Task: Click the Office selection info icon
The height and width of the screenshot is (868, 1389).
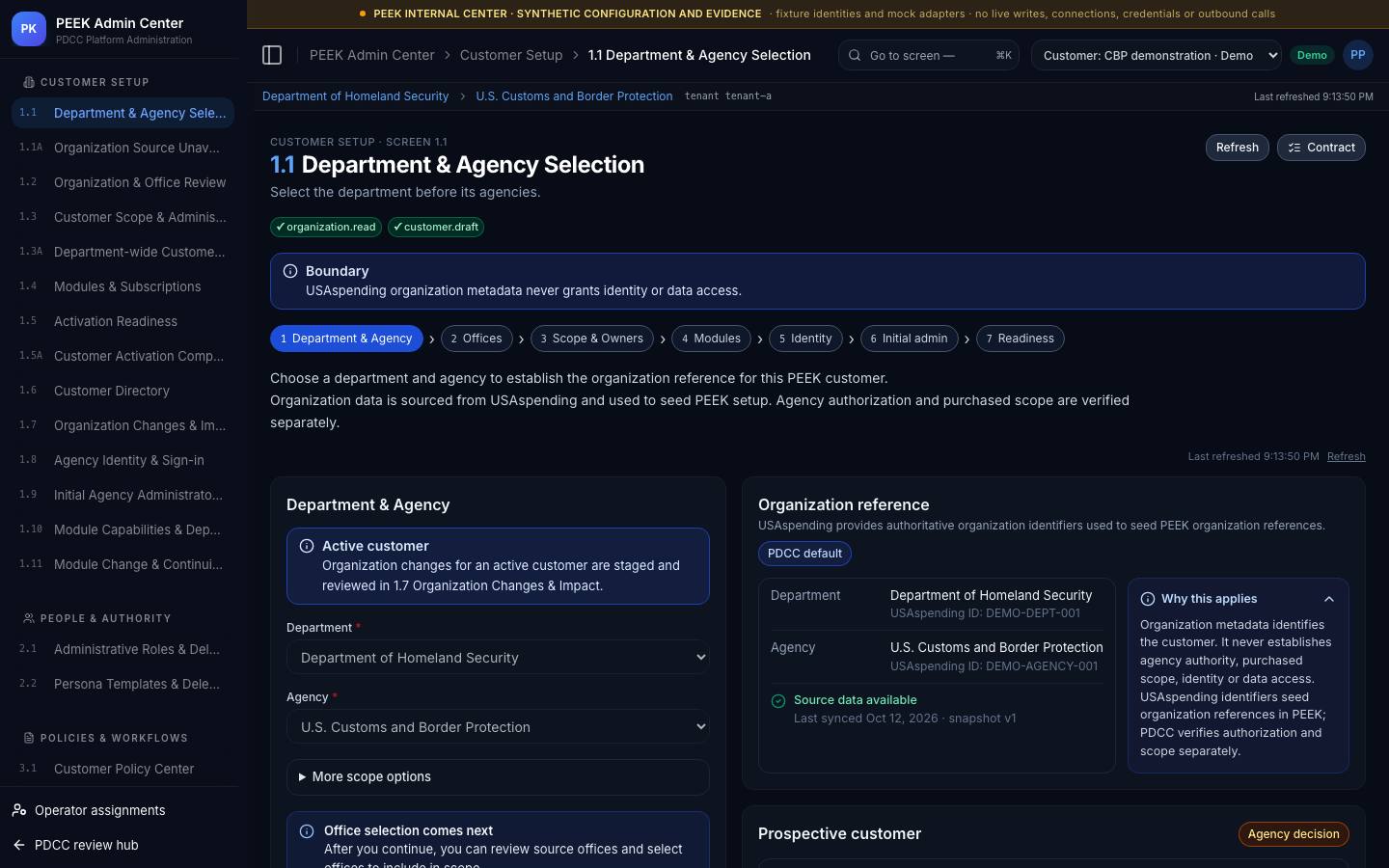Action: tap(307, 831)
